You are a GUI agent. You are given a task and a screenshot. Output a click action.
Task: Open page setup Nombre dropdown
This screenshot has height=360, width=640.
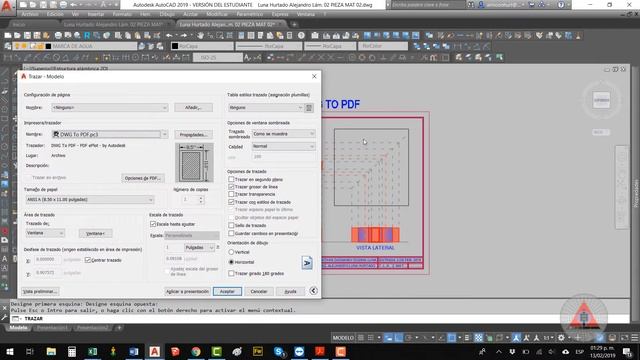pyautogui.click(x=109, y=108)
